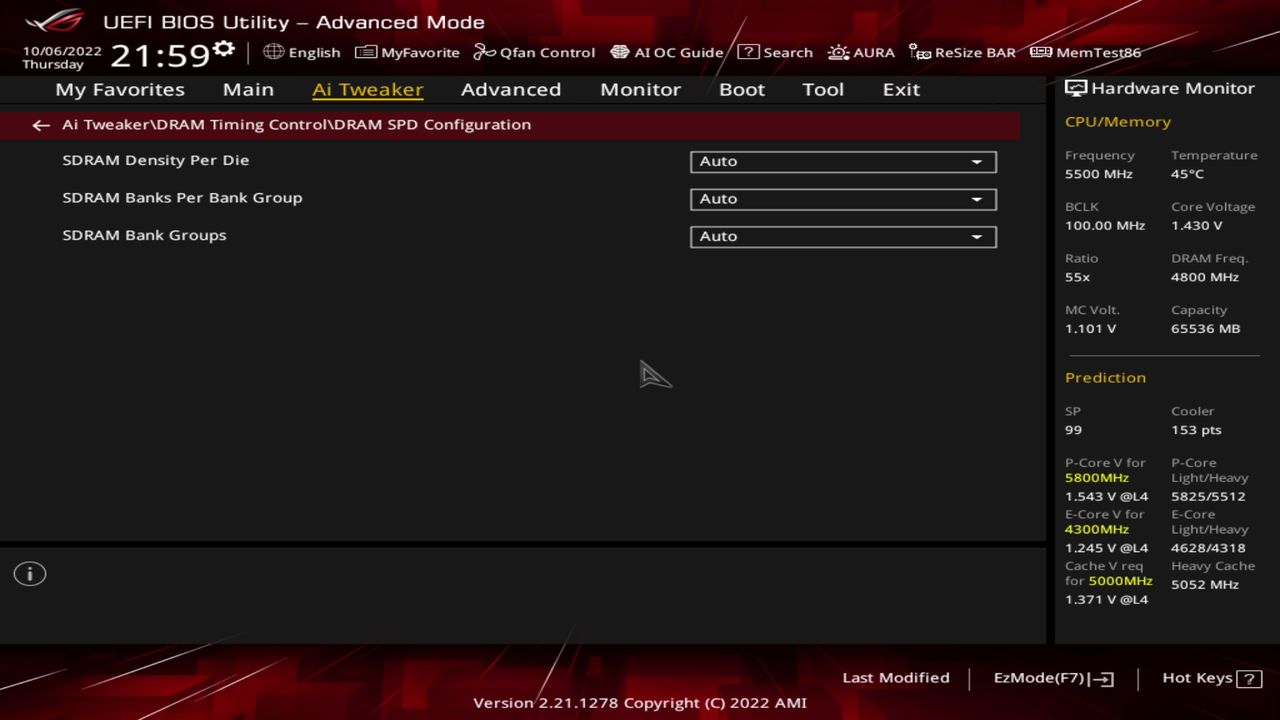
Task: Open the Exit tab
Action: pos(901,89)
